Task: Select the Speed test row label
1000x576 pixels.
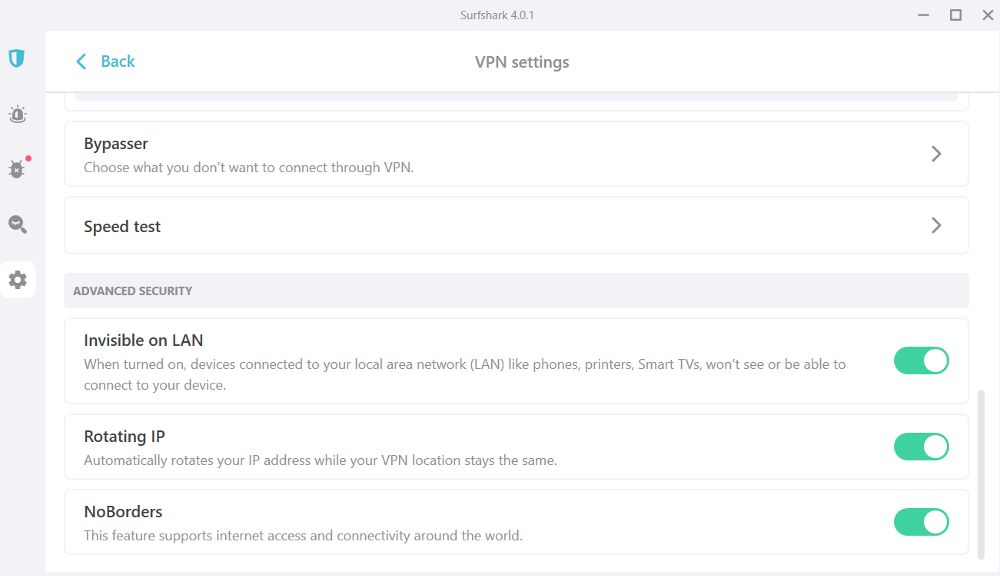Action: click(122, 226)
